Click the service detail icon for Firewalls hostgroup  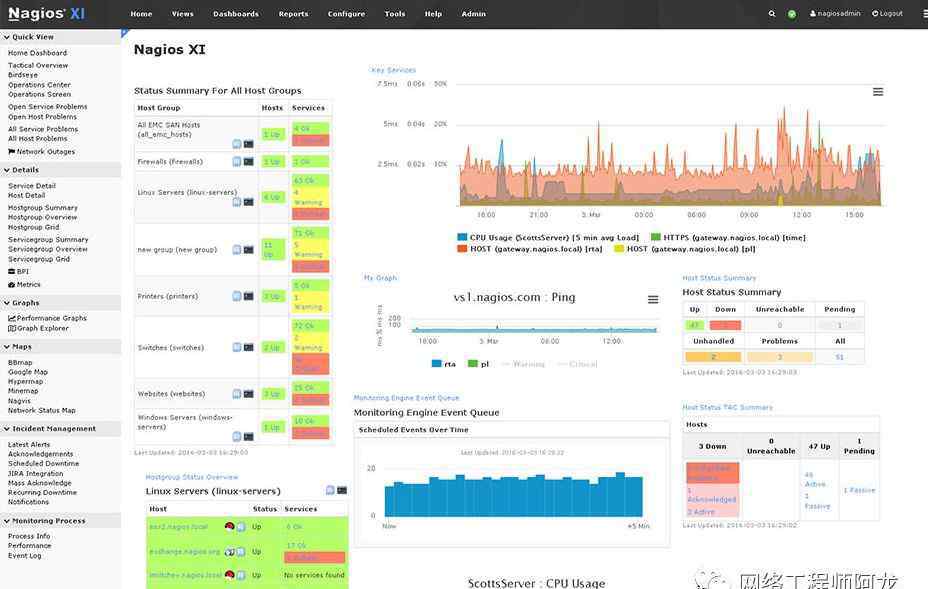coord(237,162)
